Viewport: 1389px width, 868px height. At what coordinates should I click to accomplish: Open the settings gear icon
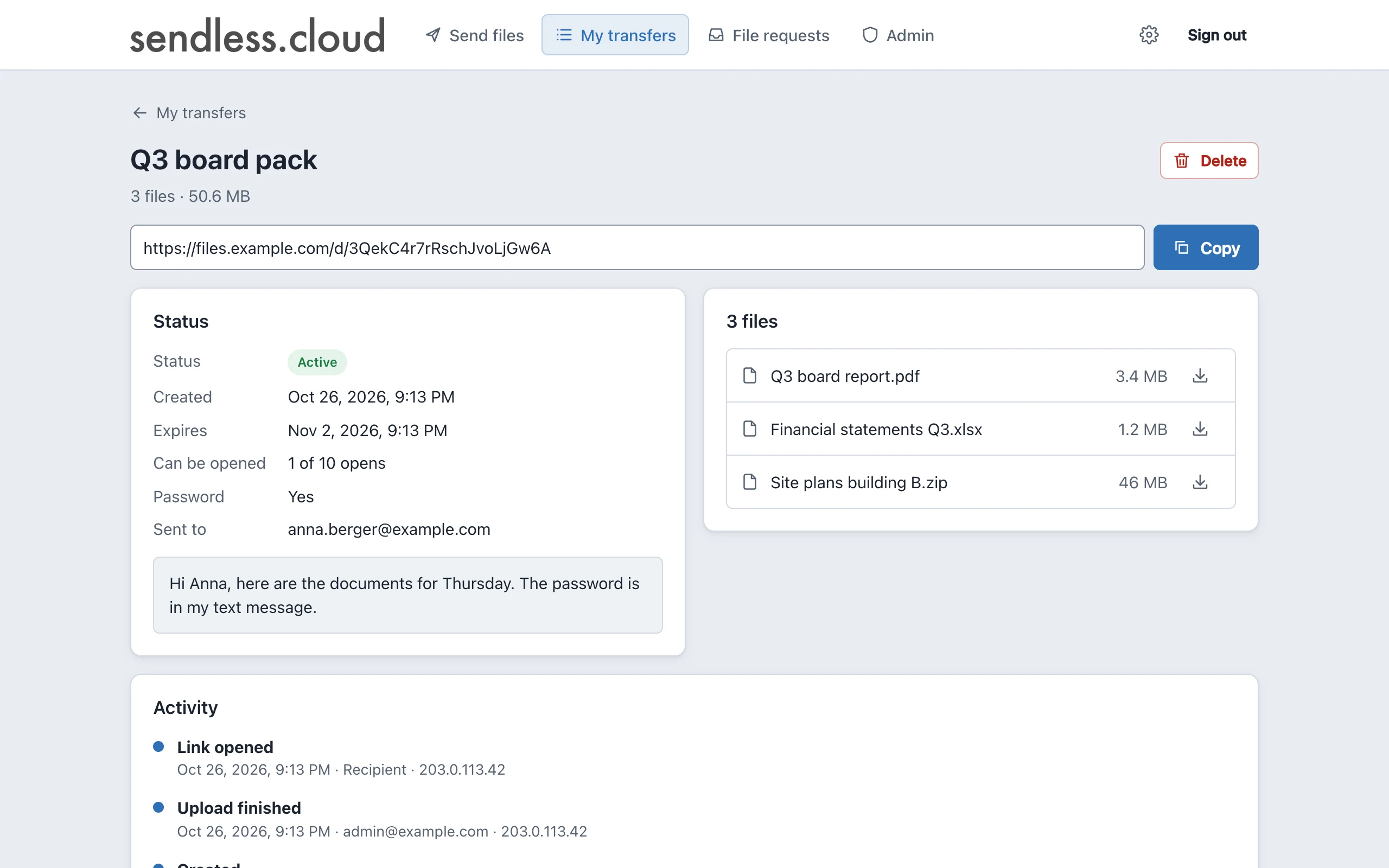(x=1149, y=35)
